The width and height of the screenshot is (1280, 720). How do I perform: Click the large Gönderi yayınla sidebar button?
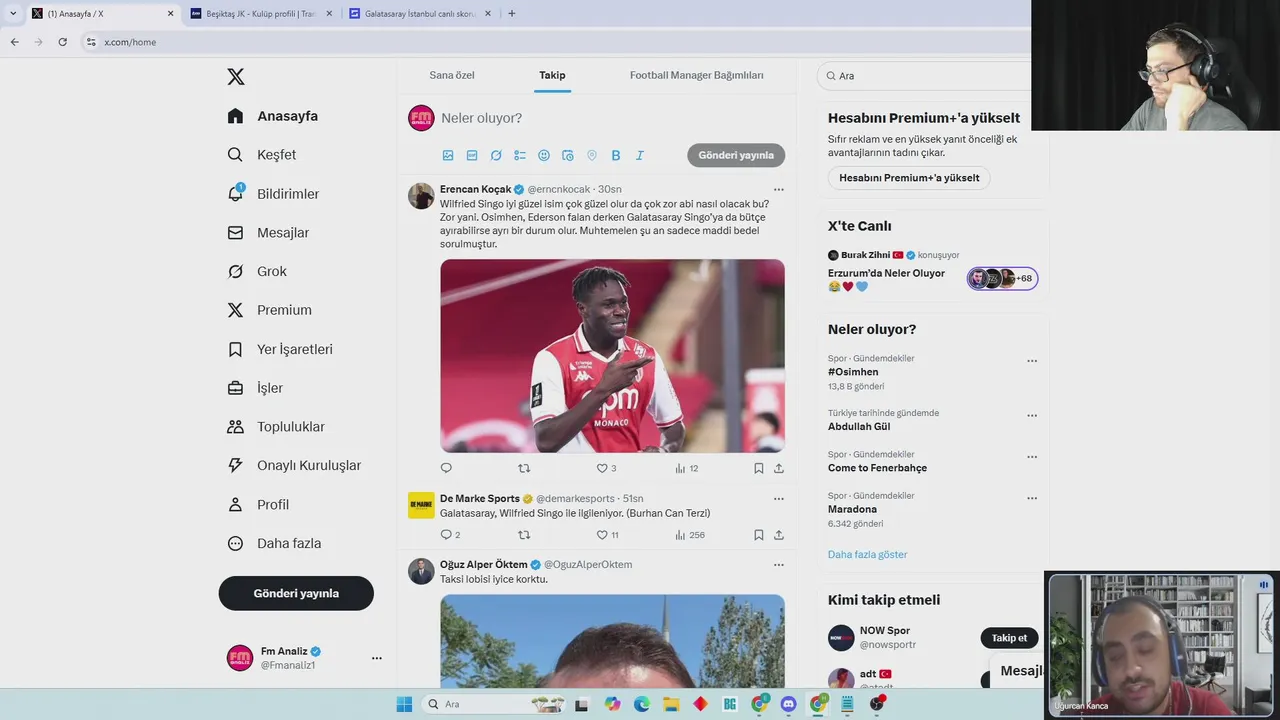296,593
